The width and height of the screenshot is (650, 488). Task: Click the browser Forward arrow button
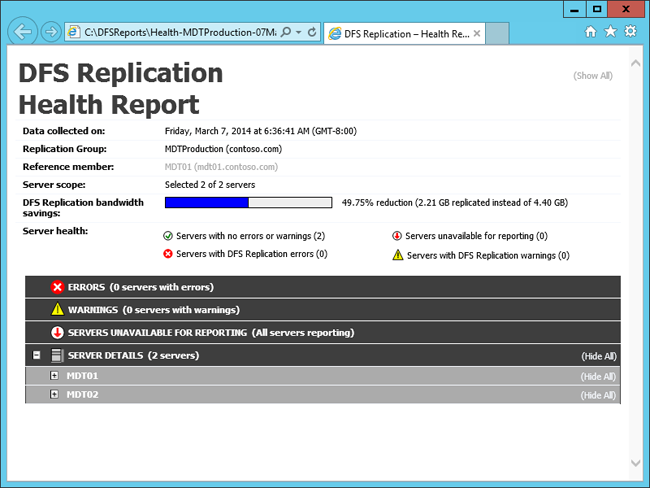pos(51,32)
